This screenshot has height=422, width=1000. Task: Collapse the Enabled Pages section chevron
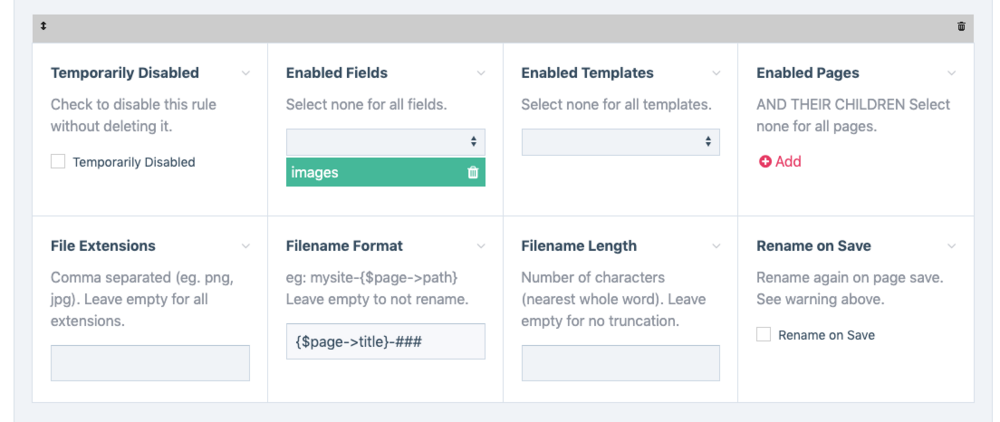(951, 73)
